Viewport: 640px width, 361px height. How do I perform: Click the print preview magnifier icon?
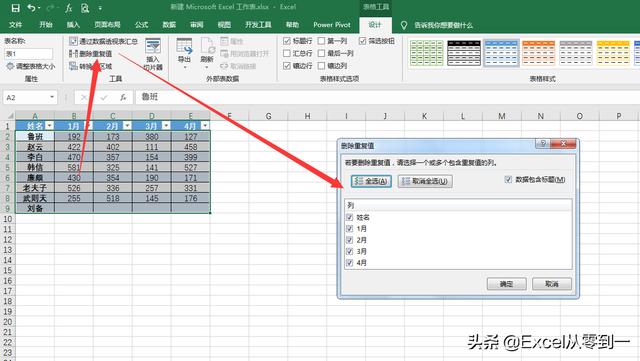(85, 8)
